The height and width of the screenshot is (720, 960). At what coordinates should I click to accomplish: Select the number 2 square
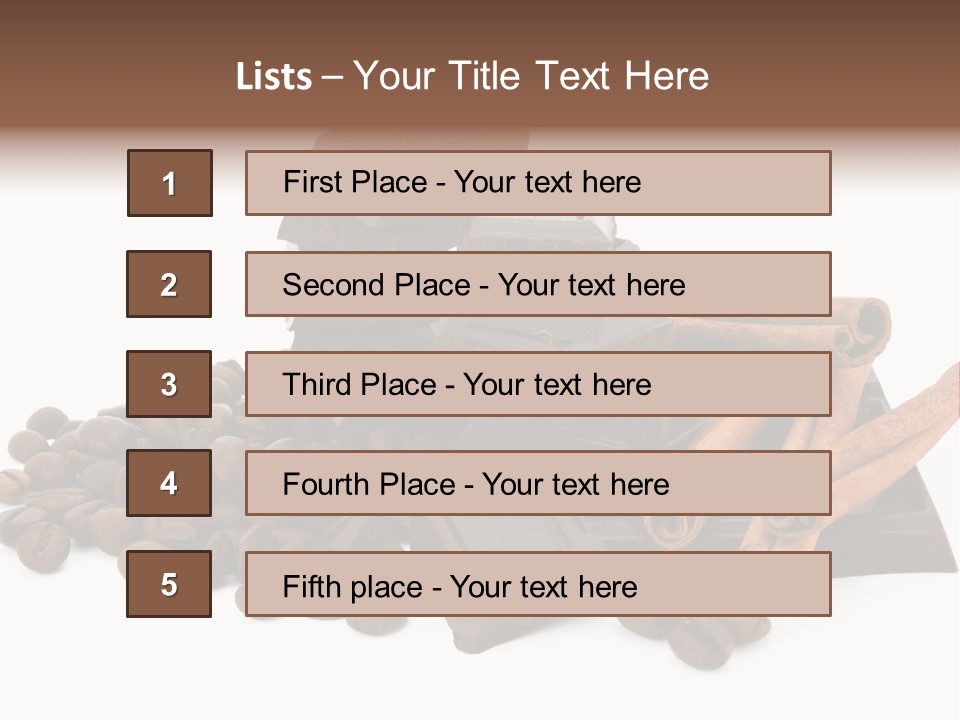(x=169, y=284)
